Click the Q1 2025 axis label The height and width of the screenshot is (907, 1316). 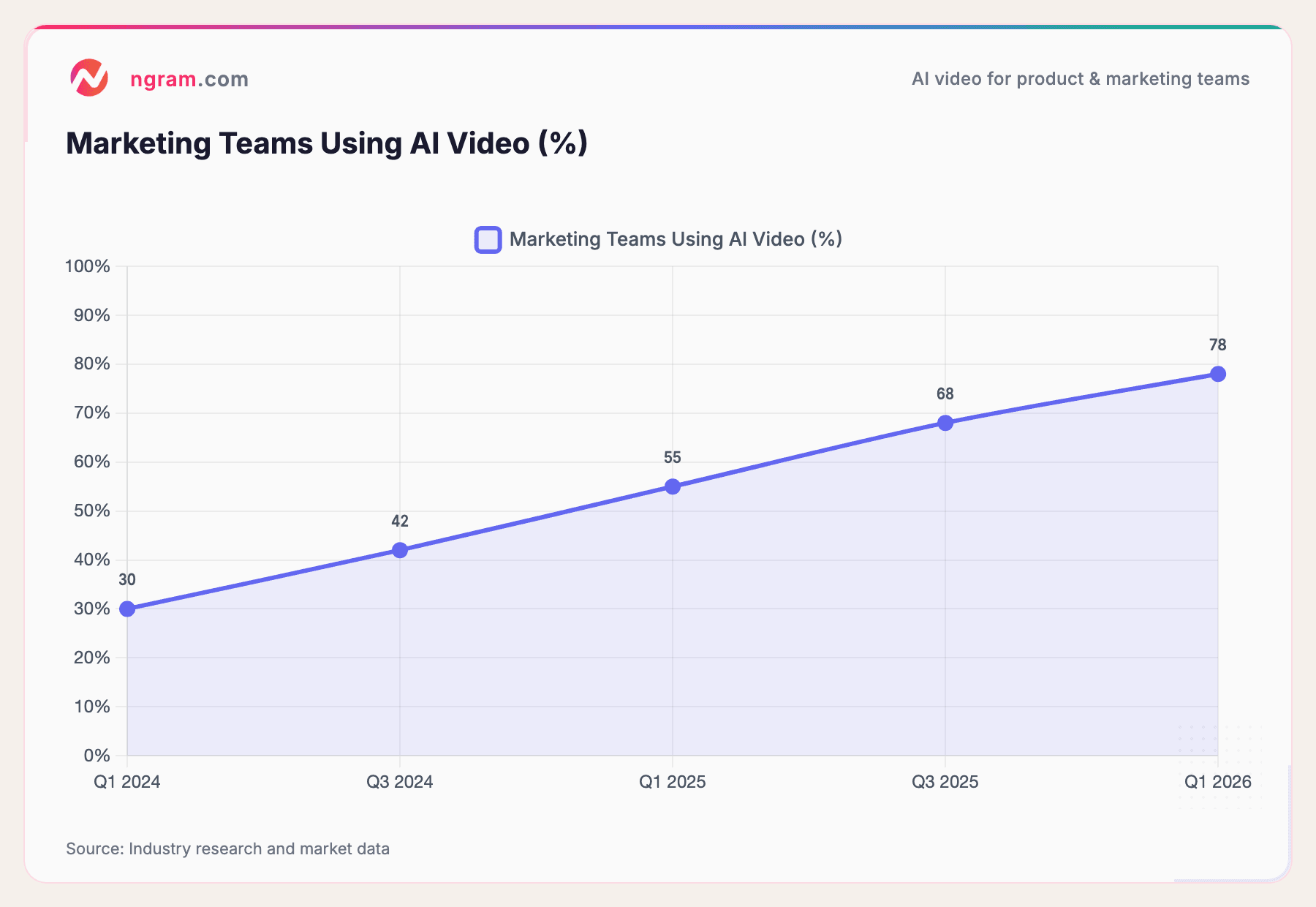(x=672, y=781)
